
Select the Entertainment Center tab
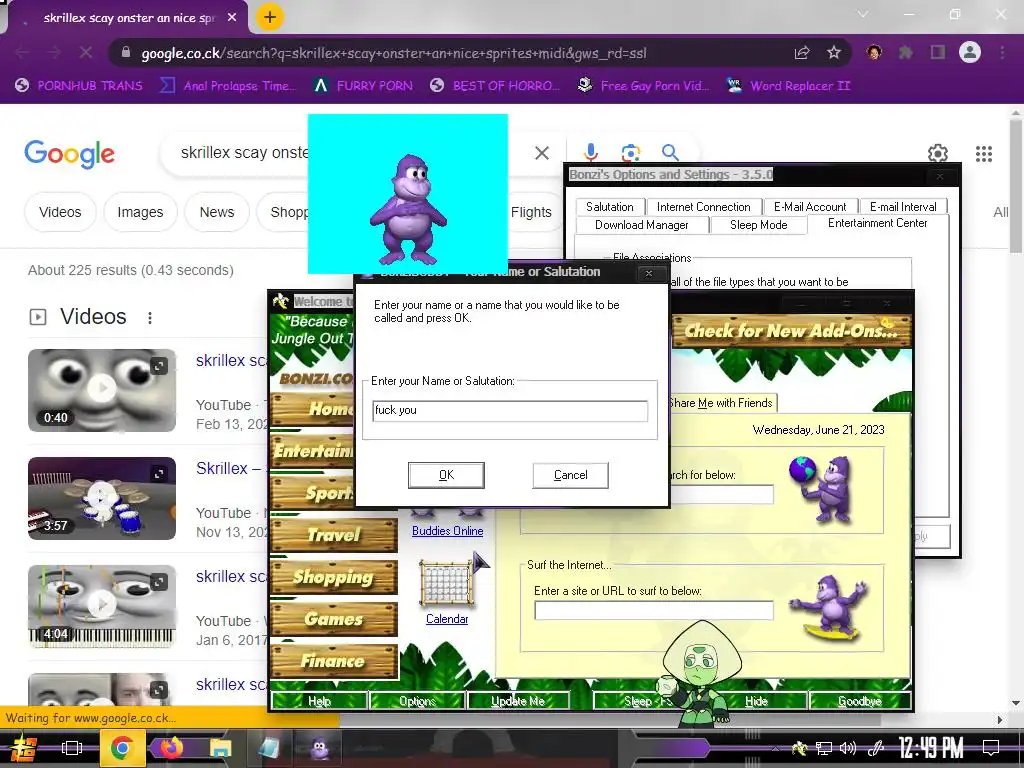[x=878, y=223]
